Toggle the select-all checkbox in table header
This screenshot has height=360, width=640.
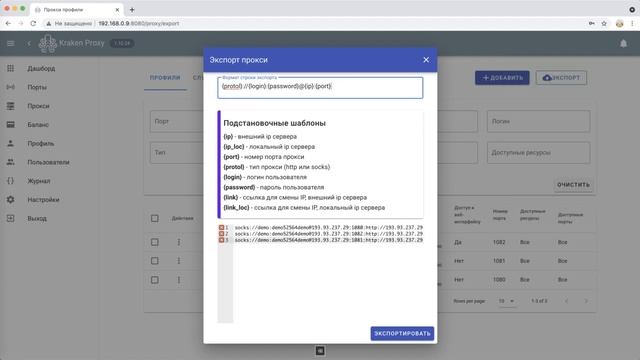point(155,218)
